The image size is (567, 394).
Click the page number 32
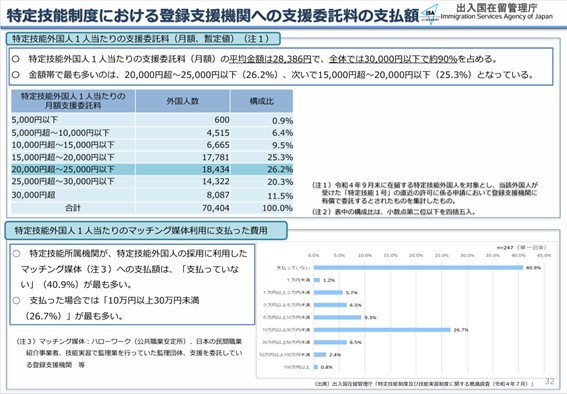point(549,381)
